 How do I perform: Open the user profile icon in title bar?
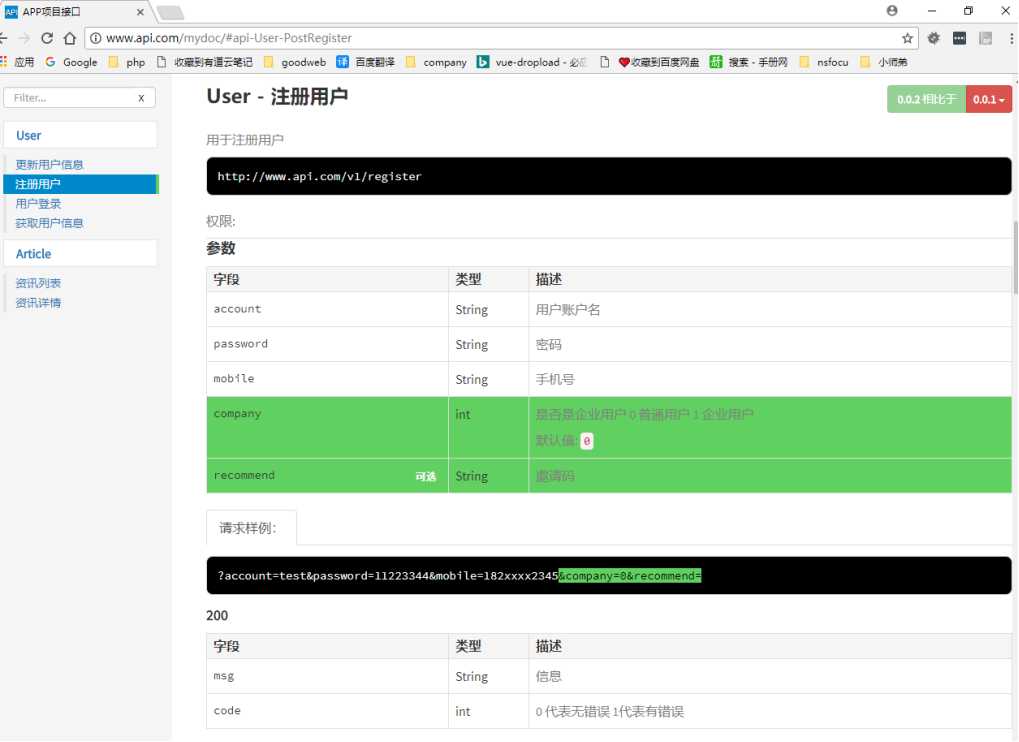tap(892, 10)
